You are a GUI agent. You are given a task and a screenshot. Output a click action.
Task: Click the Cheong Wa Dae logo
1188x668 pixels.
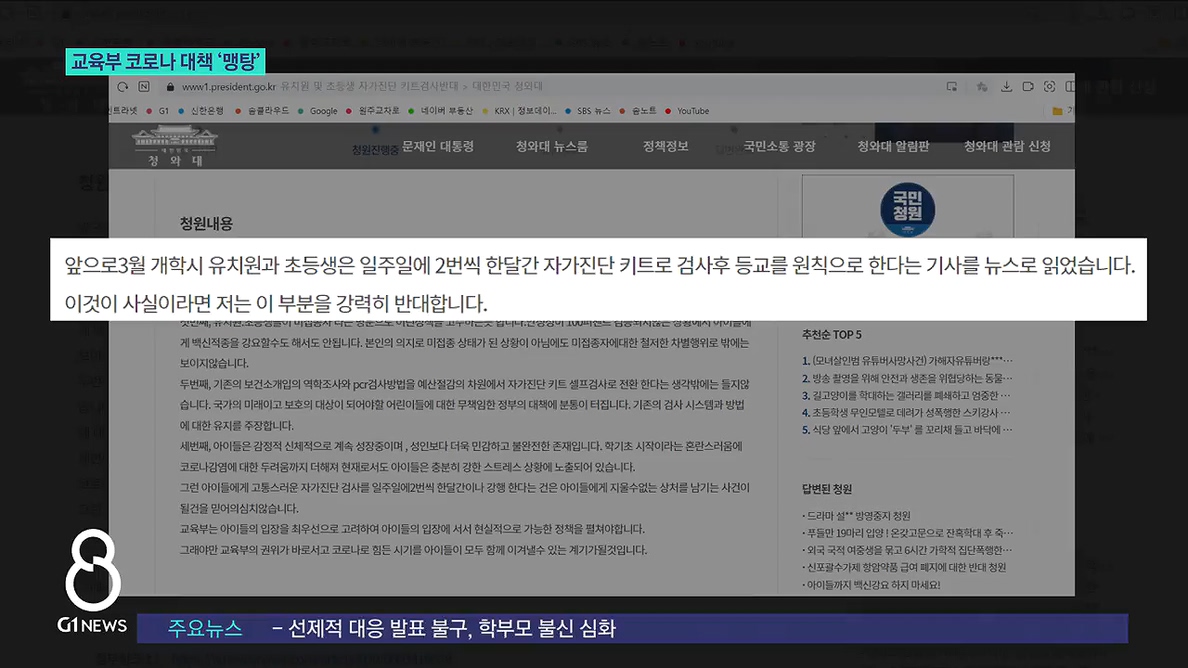click(x=175, y=146)
